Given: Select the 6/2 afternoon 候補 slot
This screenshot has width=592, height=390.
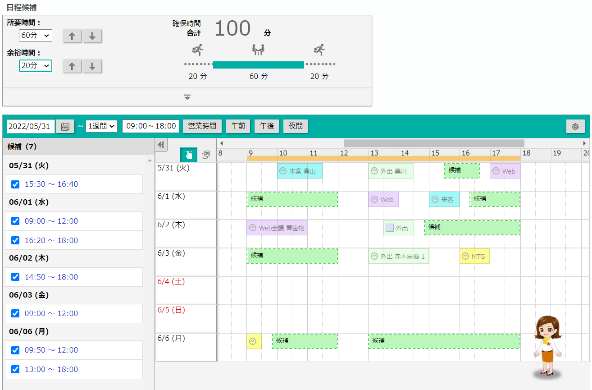Looking at the screenshot, I should pos(472,227).
